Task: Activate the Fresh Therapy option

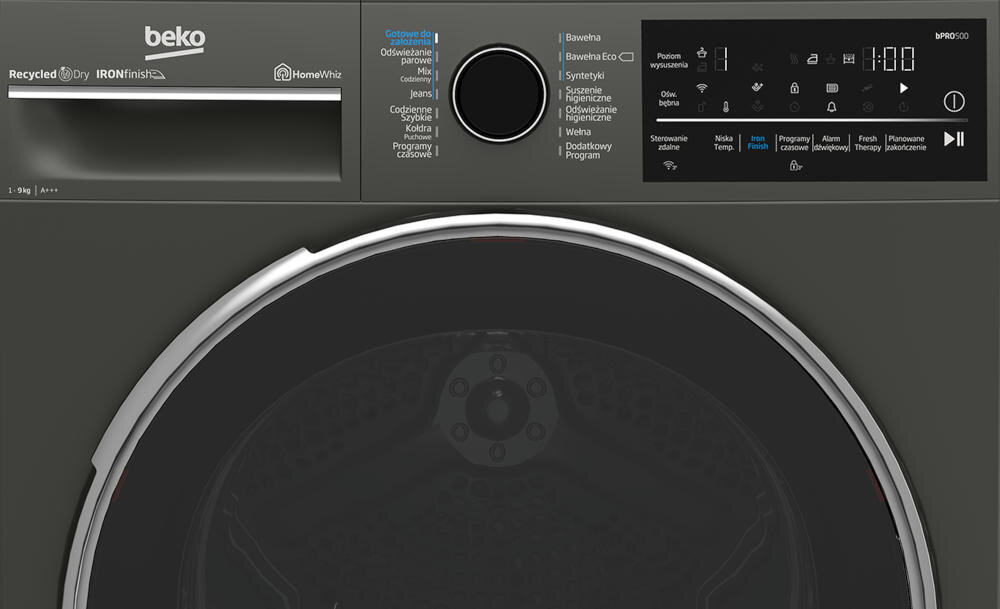Action: [867, 142]
